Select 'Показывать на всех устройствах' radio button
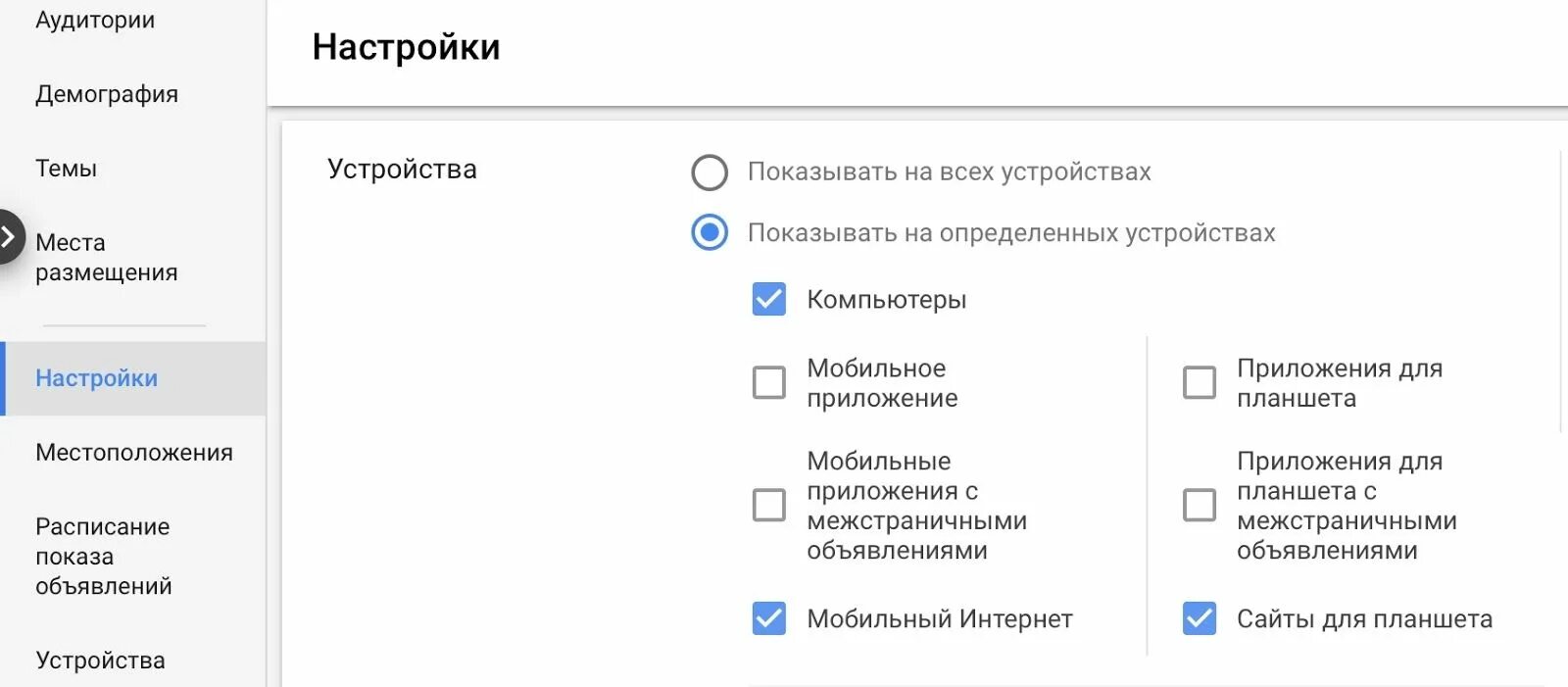The height and width of the screenshot is (687, 1568). click(710, 172)
